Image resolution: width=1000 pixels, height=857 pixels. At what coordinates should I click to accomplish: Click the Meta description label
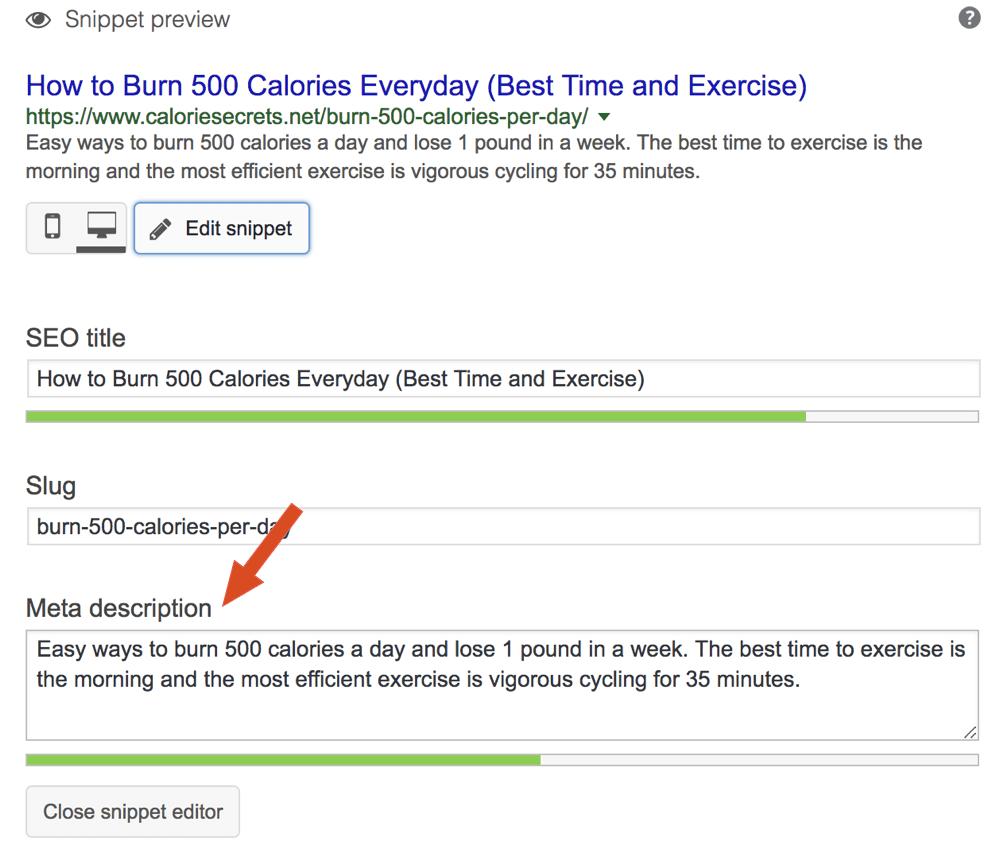[x=119, y=608]
